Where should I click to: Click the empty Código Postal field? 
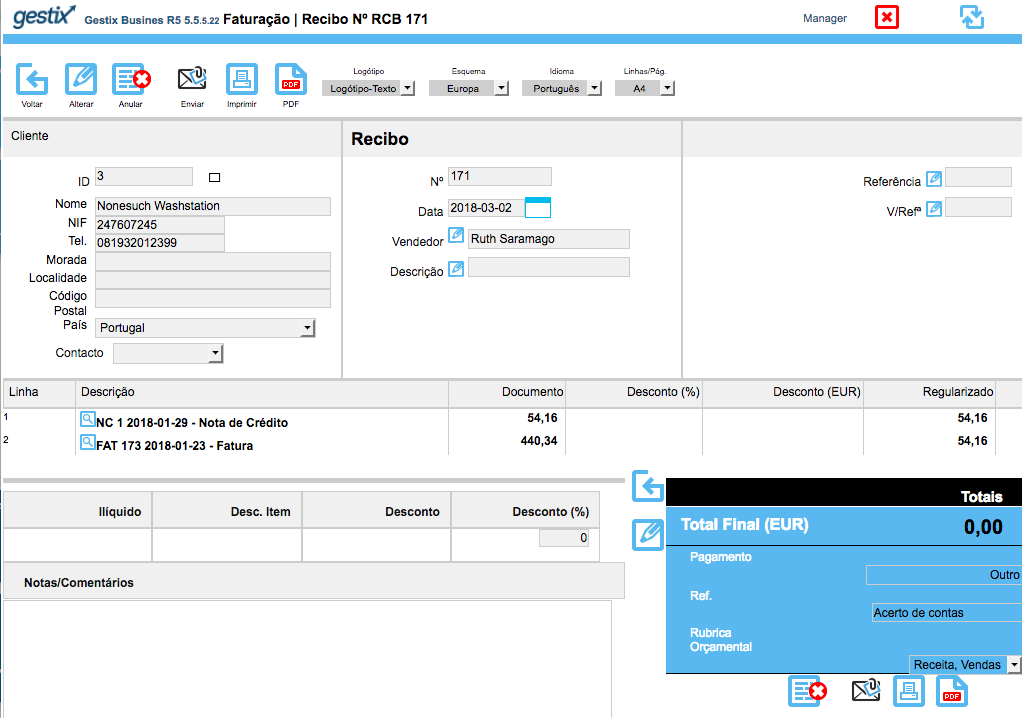point(213,298)
